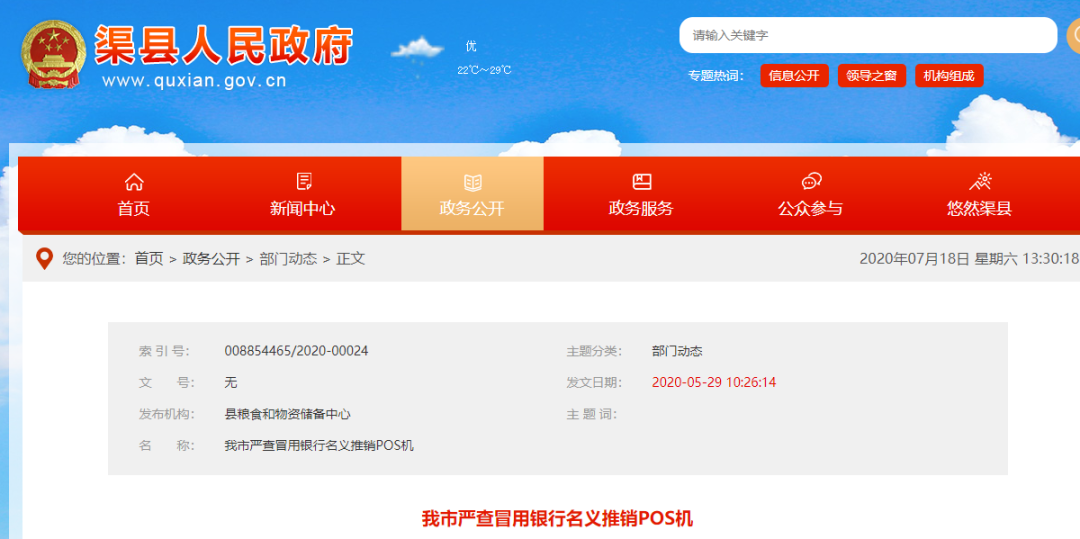The width and height of the screenshot is (1080, 539).
Task: Select index number 008854465/2020-00024
Action: pyautogui.click(x=296, y=351)
